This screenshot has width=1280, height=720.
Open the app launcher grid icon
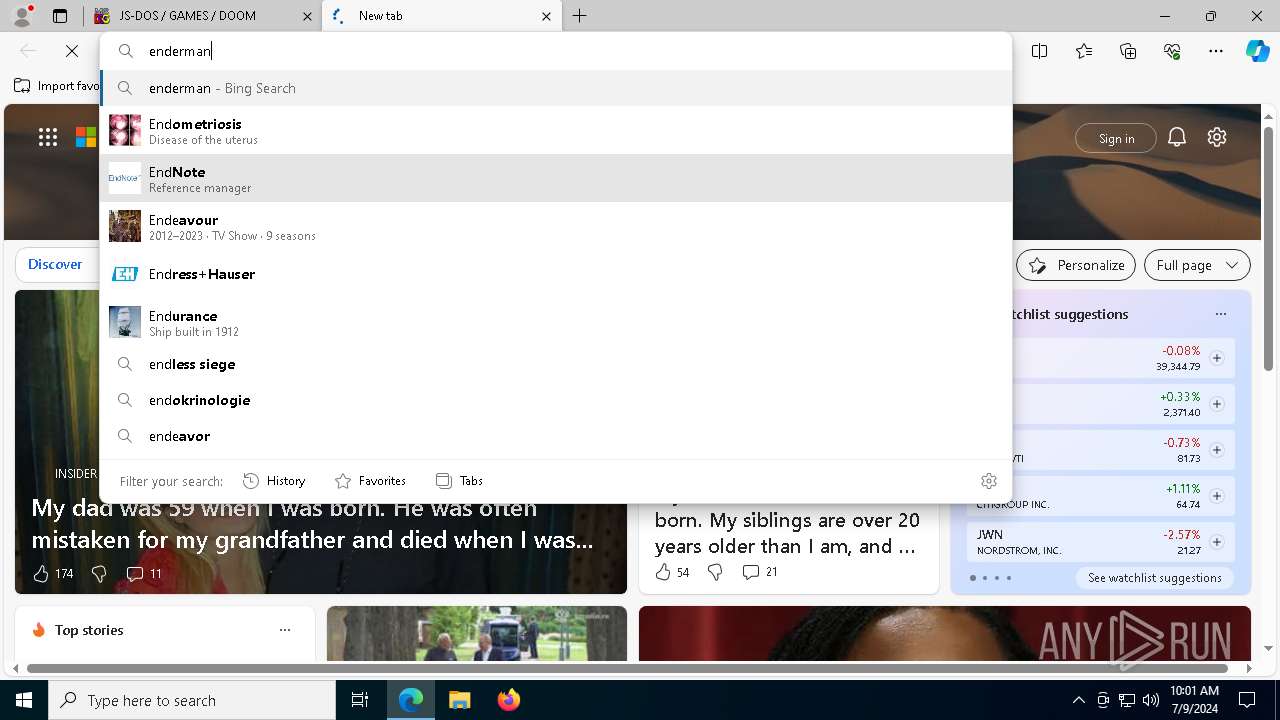pos(48,138)
